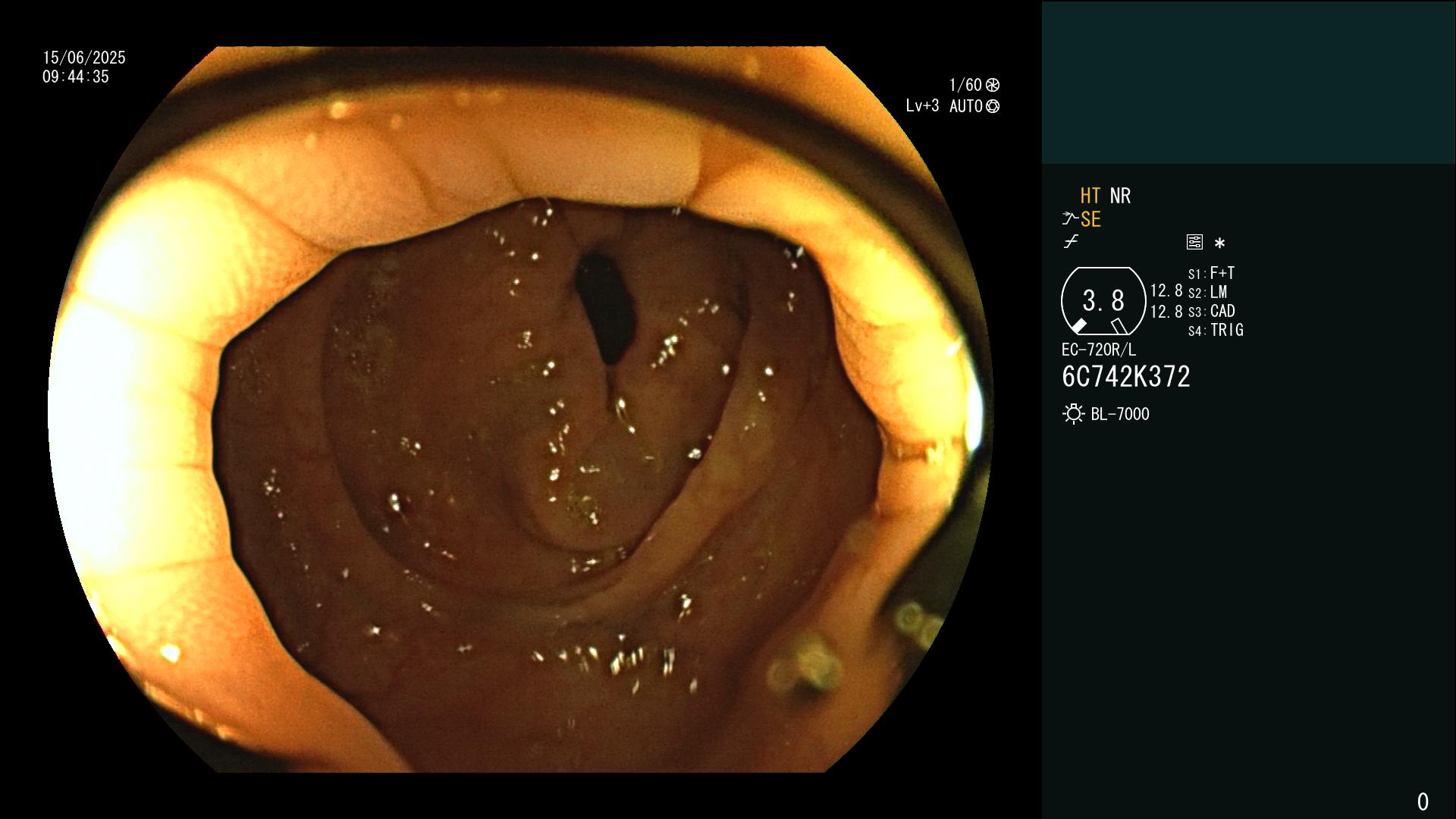Click the 1/60 shutter speed value

(965, 85)
